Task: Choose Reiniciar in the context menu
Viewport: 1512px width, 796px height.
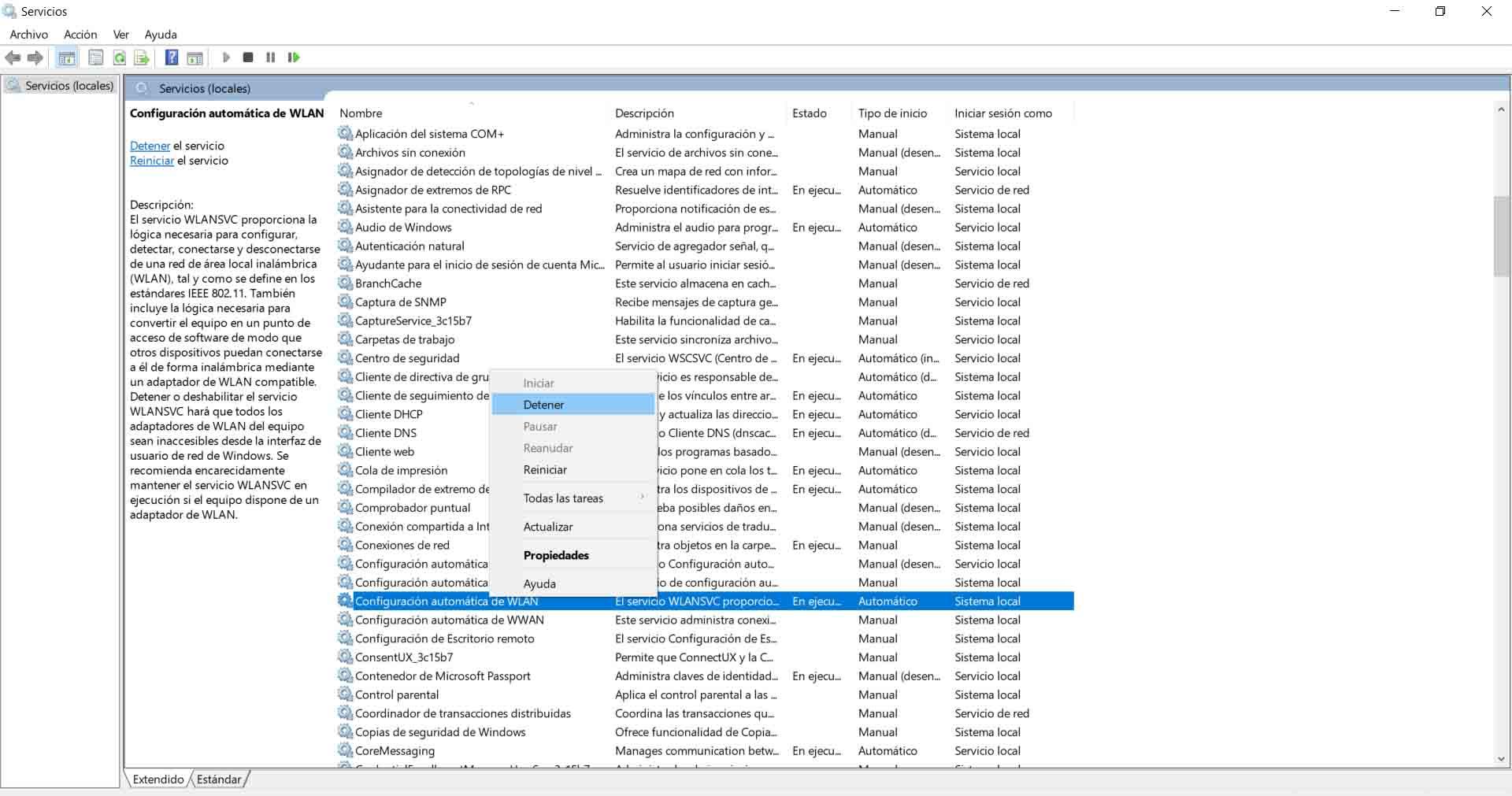Action: (573, 470)
